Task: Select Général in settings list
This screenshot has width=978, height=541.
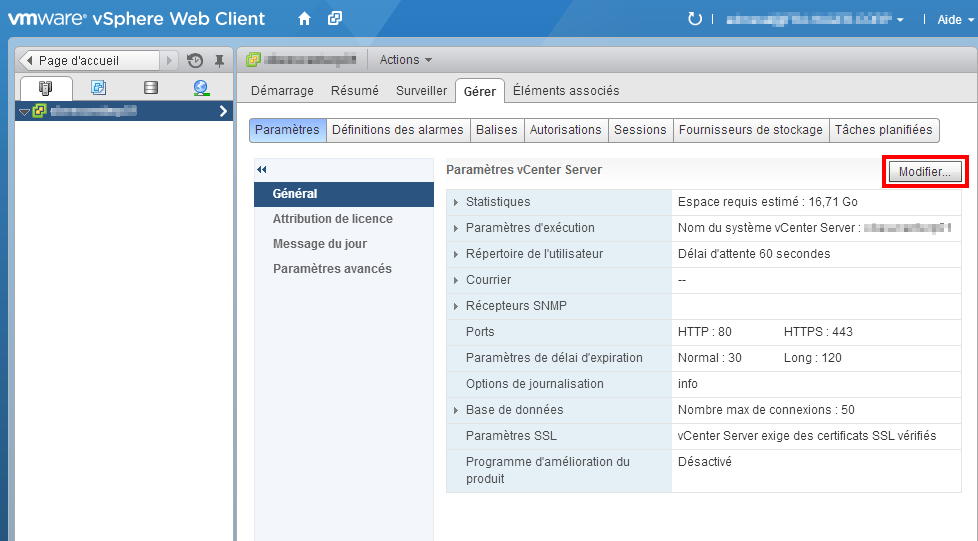Action: pos(344,194)
